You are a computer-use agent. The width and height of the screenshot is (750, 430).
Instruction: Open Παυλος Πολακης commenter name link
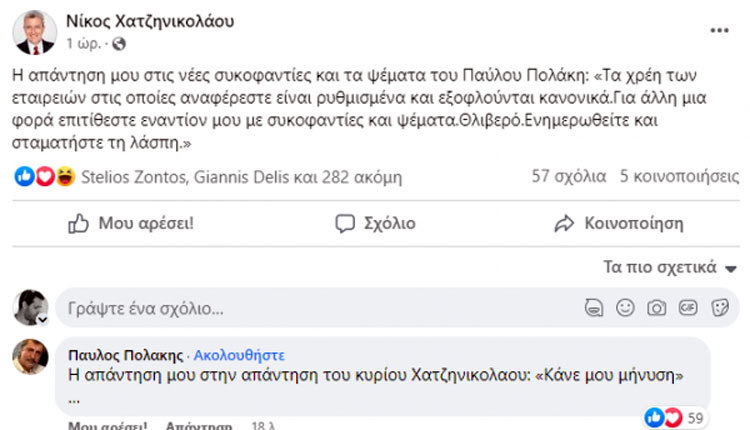click(126, 354)
